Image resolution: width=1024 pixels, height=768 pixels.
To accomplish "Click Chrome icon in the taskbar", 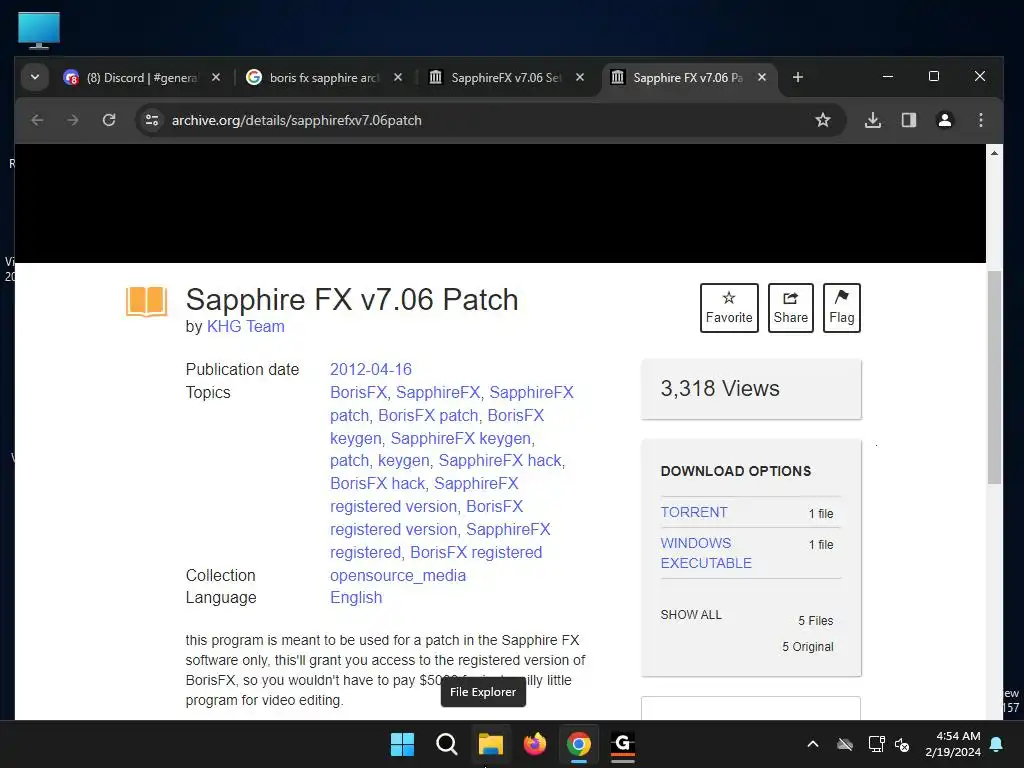I will pos(579,744).
